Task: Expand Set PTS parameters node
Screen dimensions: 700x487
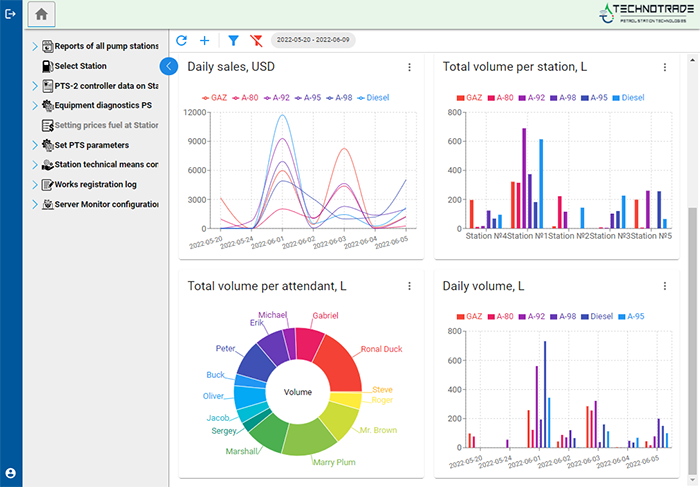Action: pyautogui.click(x=35, y=145)
